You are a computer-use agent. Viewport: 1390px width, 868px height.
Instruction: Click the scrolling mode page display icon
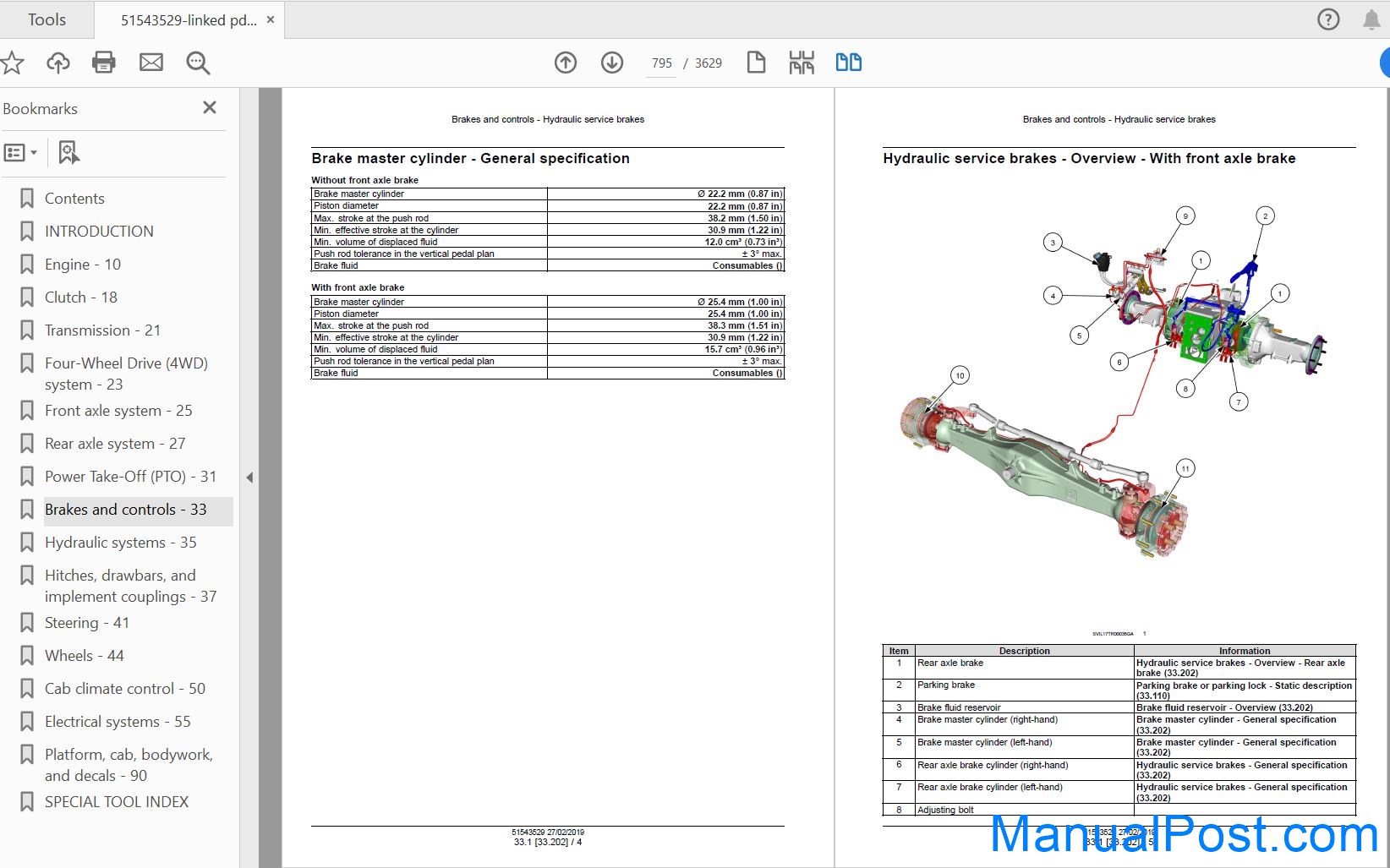point(802,63)
